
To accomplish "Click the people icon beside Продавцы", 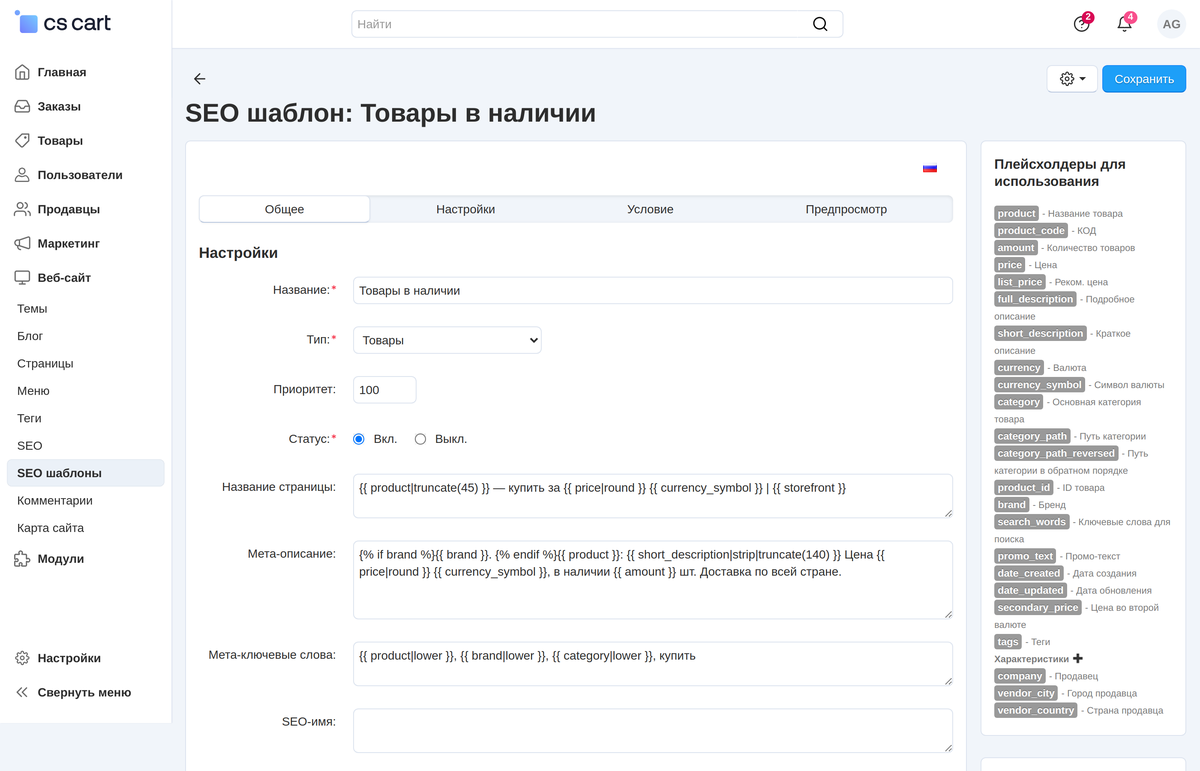I will [22, 209].
